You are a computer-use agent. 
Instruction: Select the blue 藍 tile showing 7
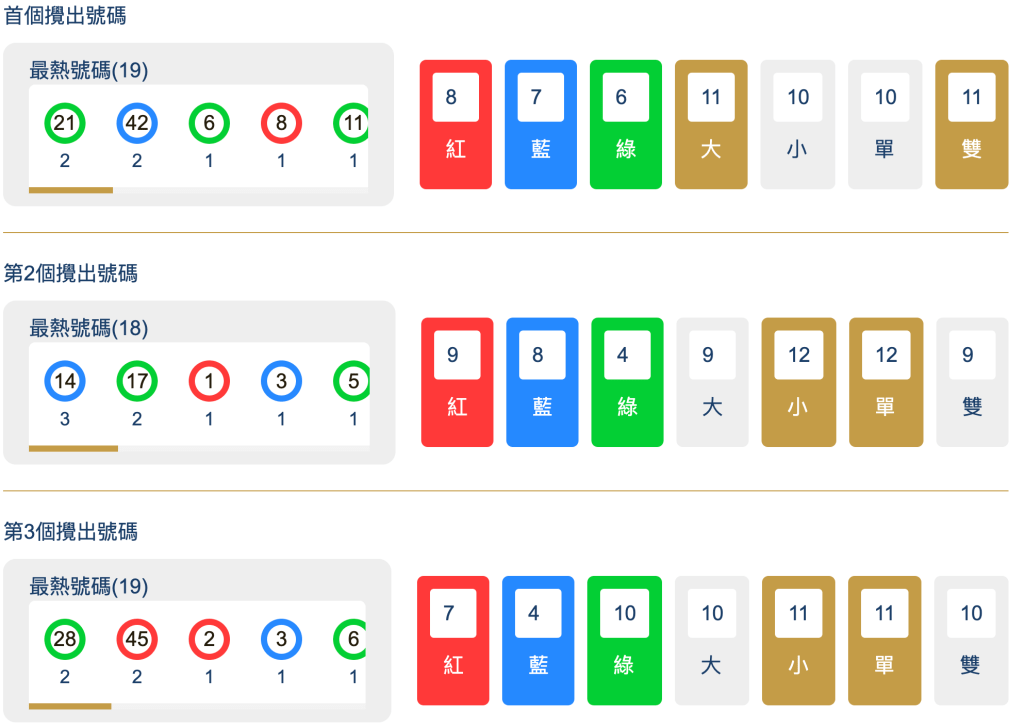click(541, 125)
